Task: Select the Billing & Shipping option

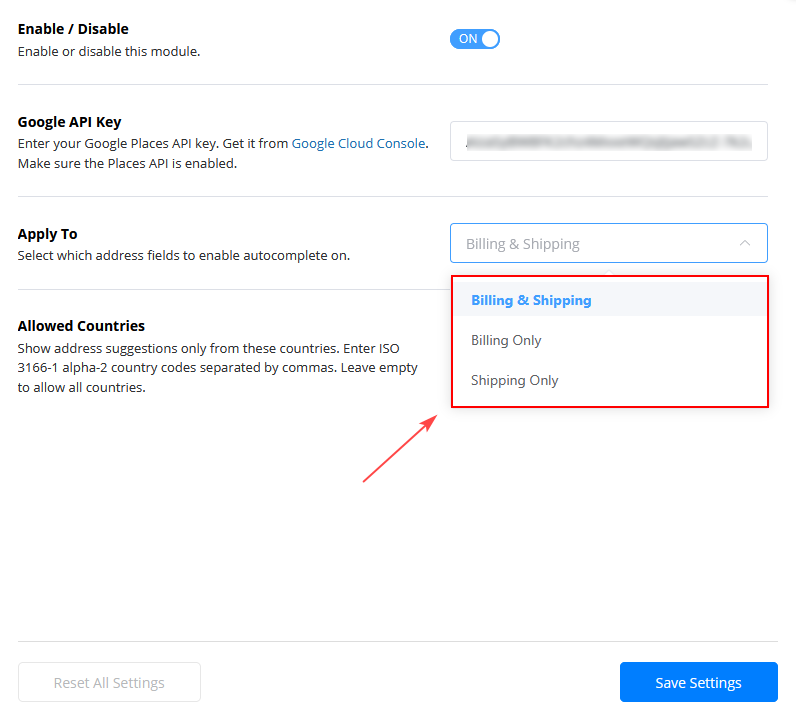Action: tap(531, 300)
